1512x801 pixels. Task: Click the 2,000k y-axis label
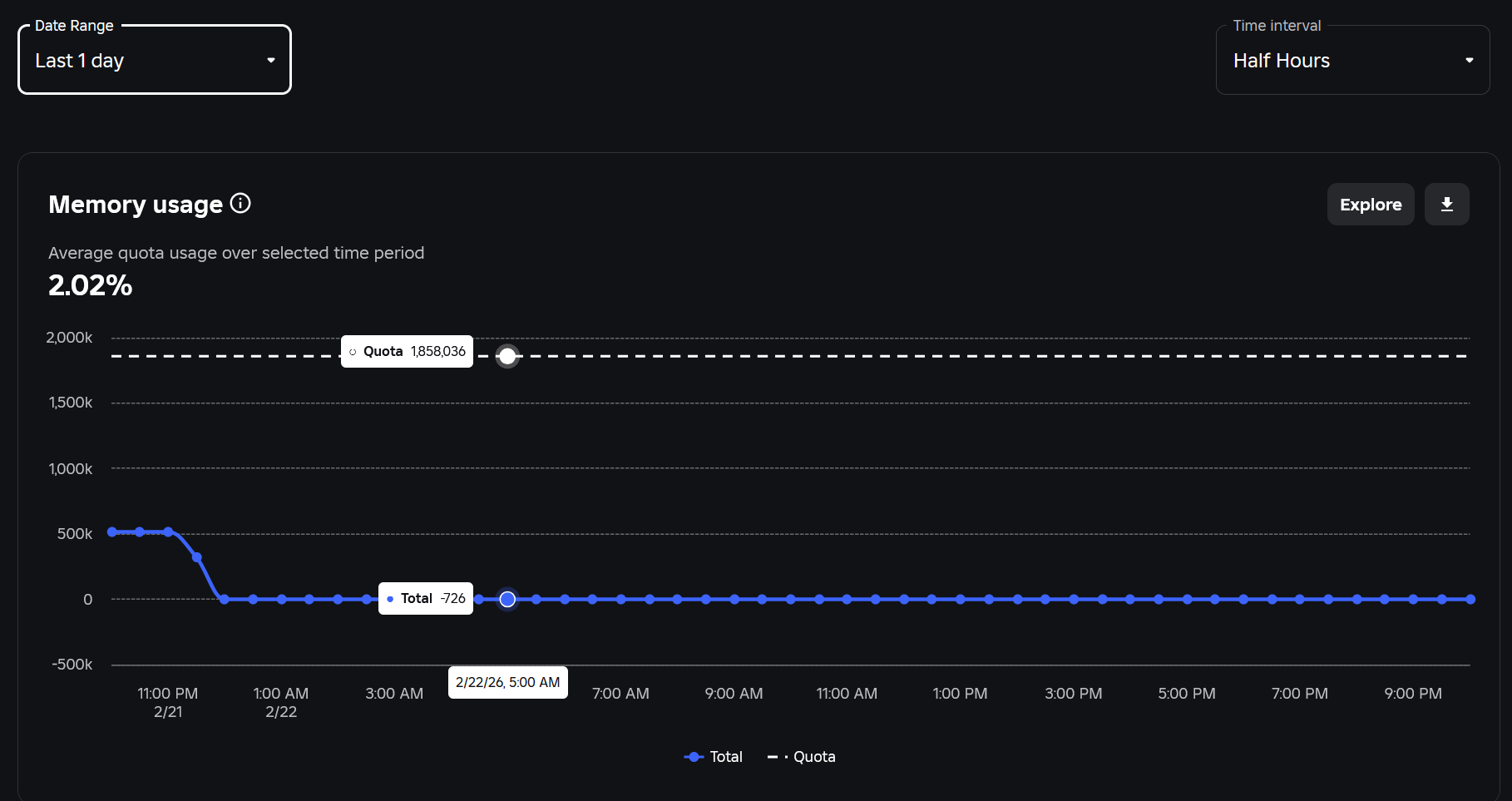pyautogui.click(x=69, y=338)
